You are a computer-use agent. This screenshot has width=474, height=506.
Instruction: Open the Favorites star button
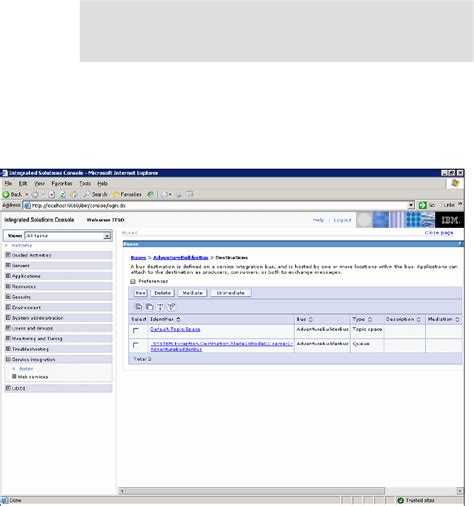click(127, 194)
